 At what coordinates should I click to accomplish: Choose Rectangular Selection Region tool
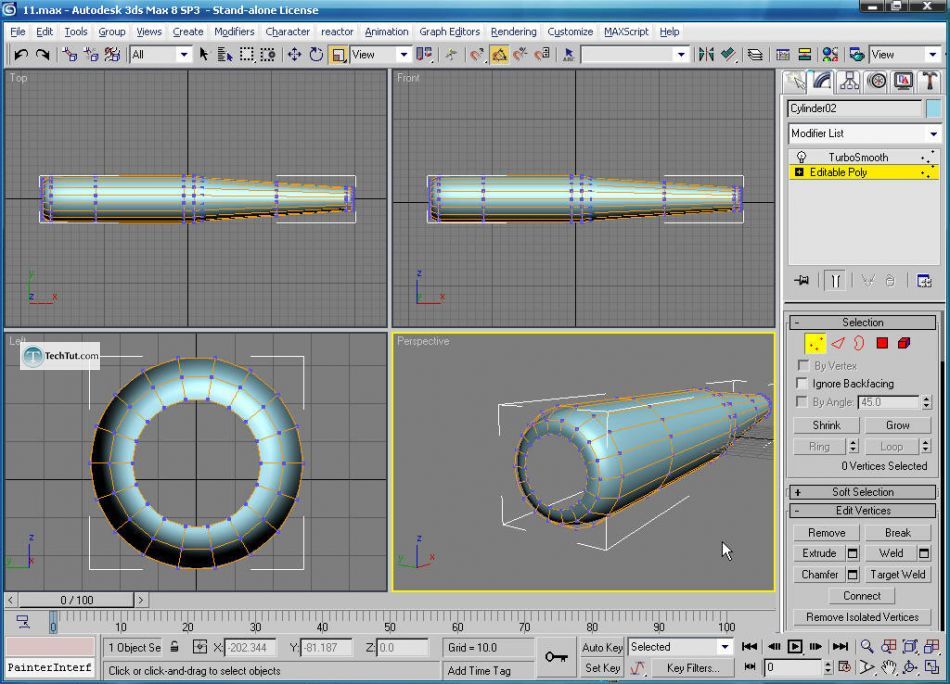[x=247, y=55]
